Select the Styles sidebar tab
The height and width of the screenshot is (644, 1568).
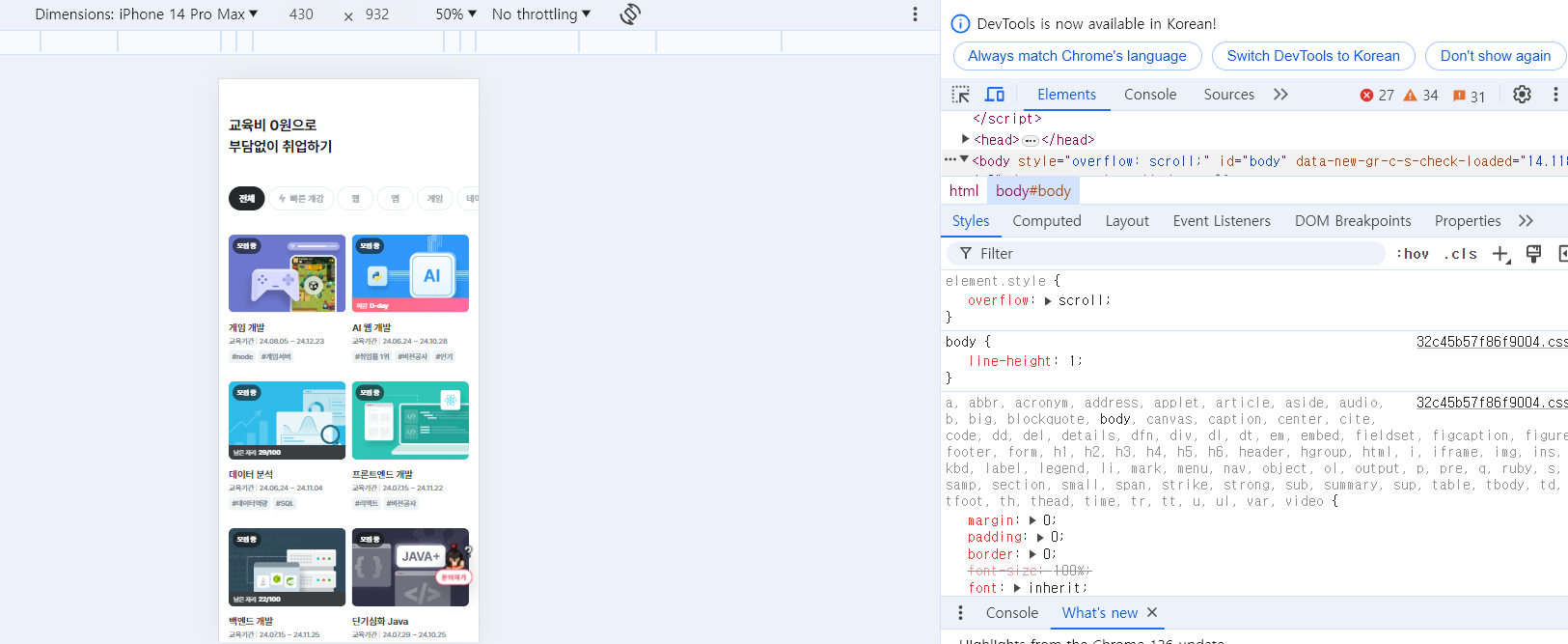click(x=971, y=221)
